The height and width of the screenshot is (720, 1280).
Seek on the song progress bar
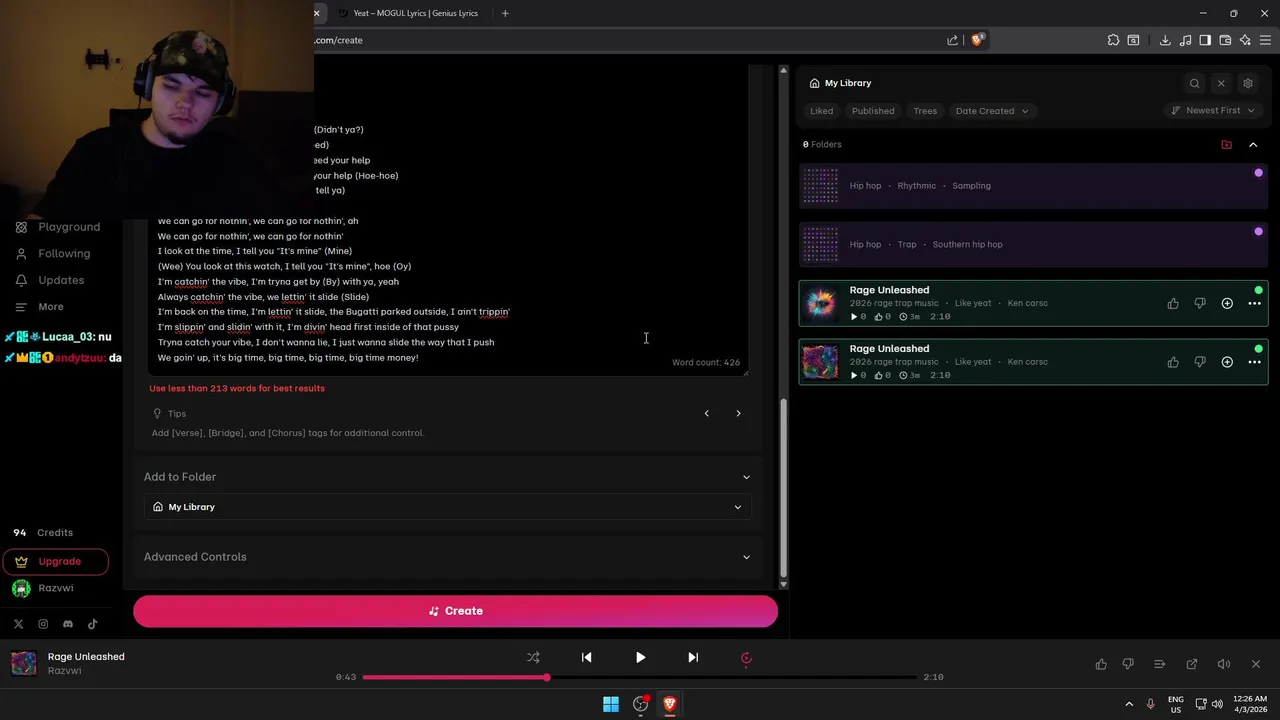coord(640,677)
